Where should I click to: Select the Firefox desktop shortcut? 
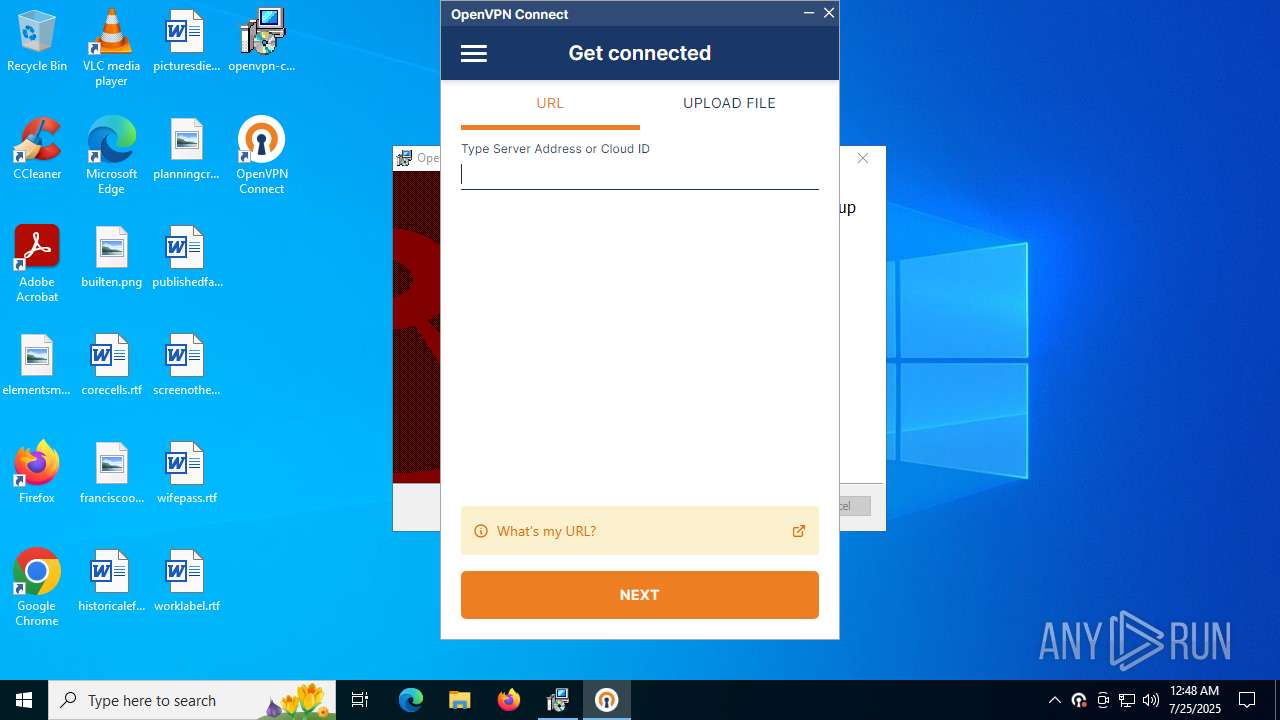coord(37,473)
